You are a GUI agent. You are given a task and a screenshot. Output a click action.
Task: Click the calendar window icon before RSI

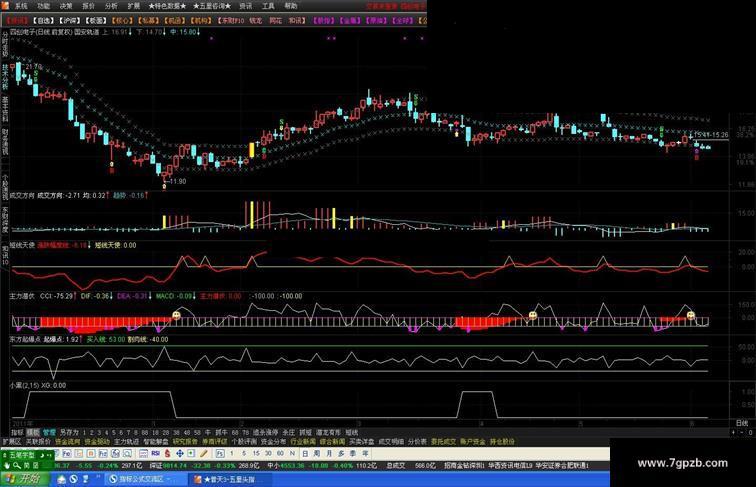(x=144, y=453)
